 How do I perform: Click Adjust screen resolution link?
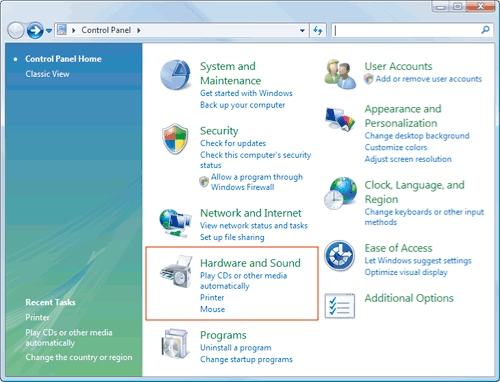408,159
